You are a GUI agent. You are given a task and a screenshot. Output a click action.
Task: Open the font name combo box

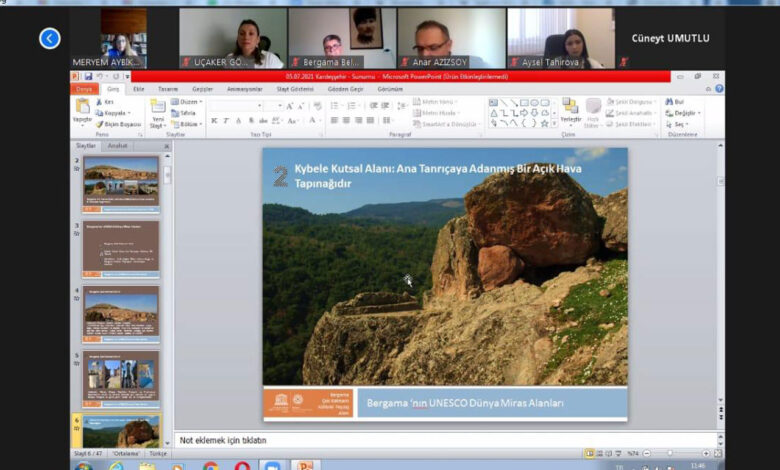pos(236,106)
